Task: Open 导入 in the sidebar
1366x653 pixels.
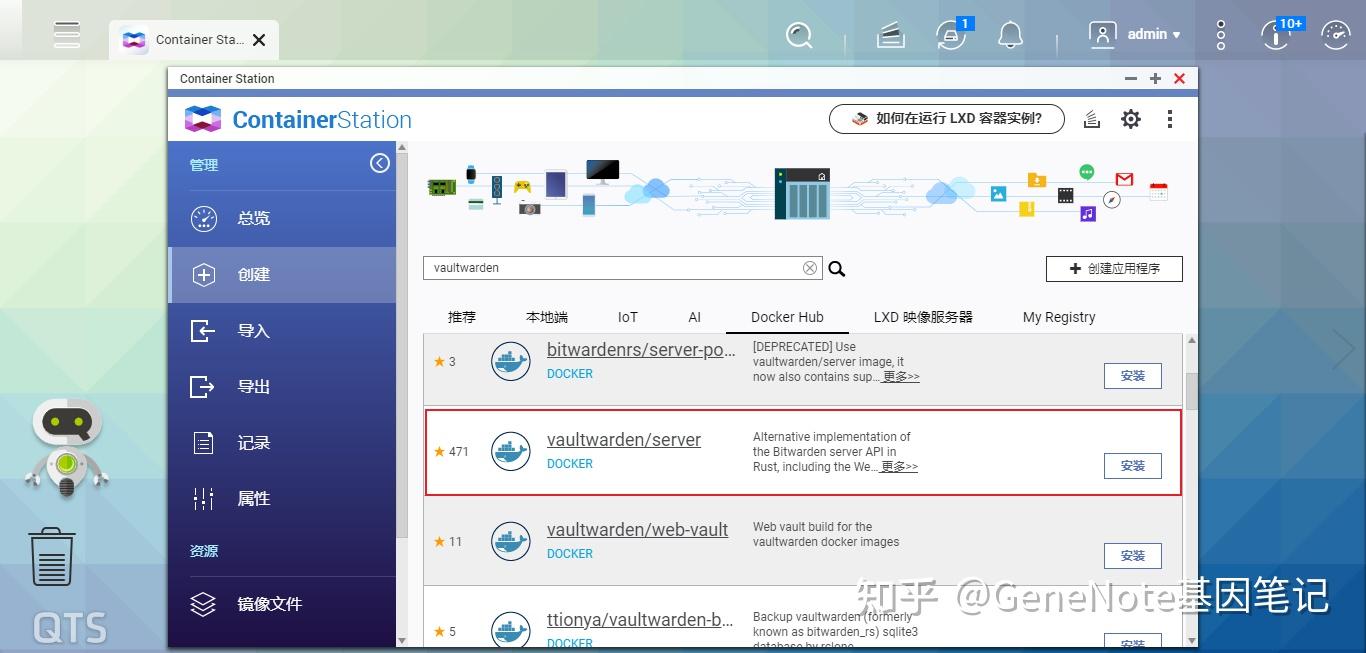Action: [282, 330]
